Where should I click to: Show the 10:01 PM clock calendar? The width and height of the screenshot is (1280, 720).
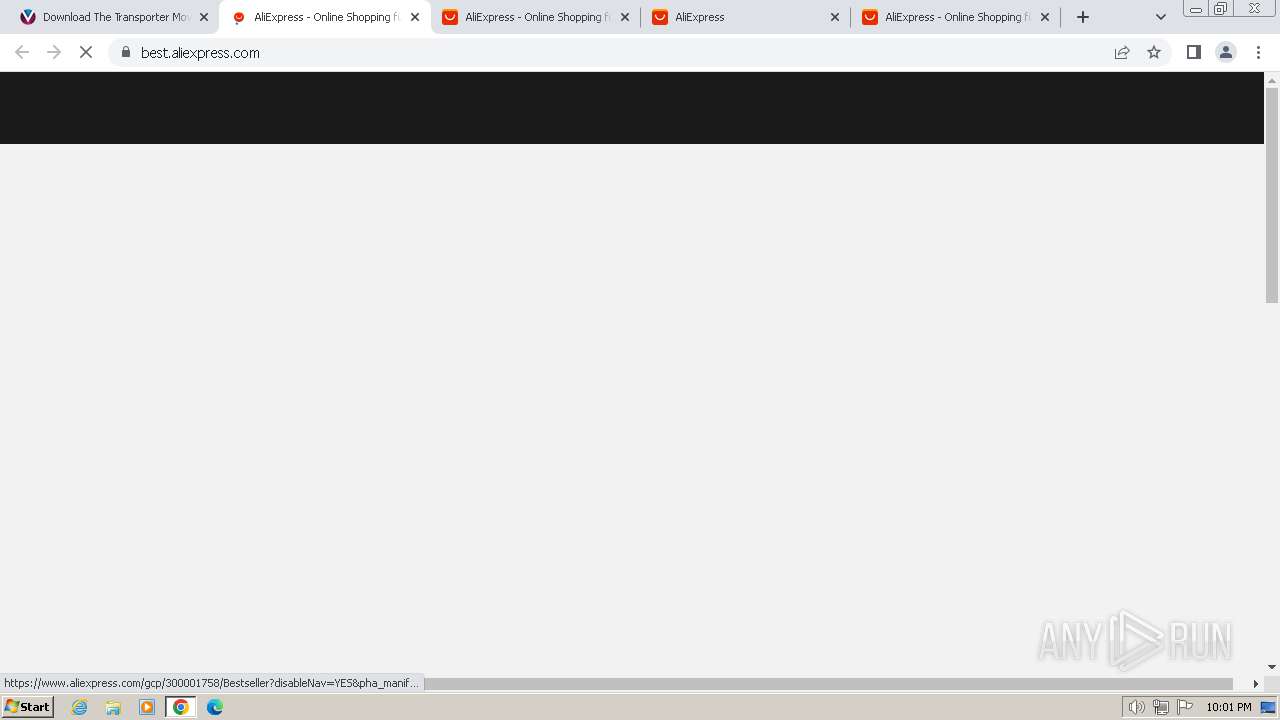point(1229,707)
